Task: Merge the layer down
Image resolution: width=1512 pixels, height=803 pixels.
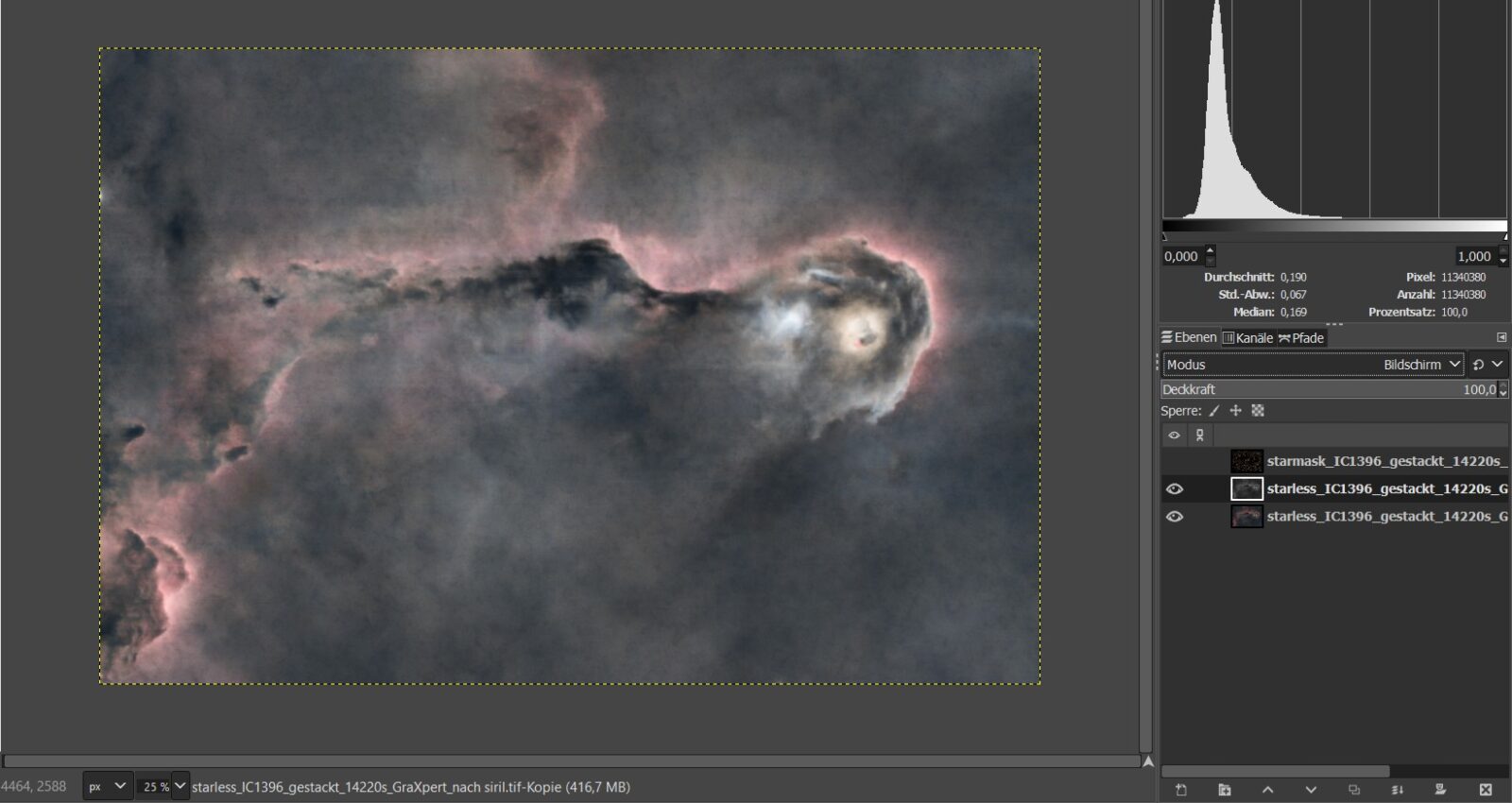Action: [1398, 790]
